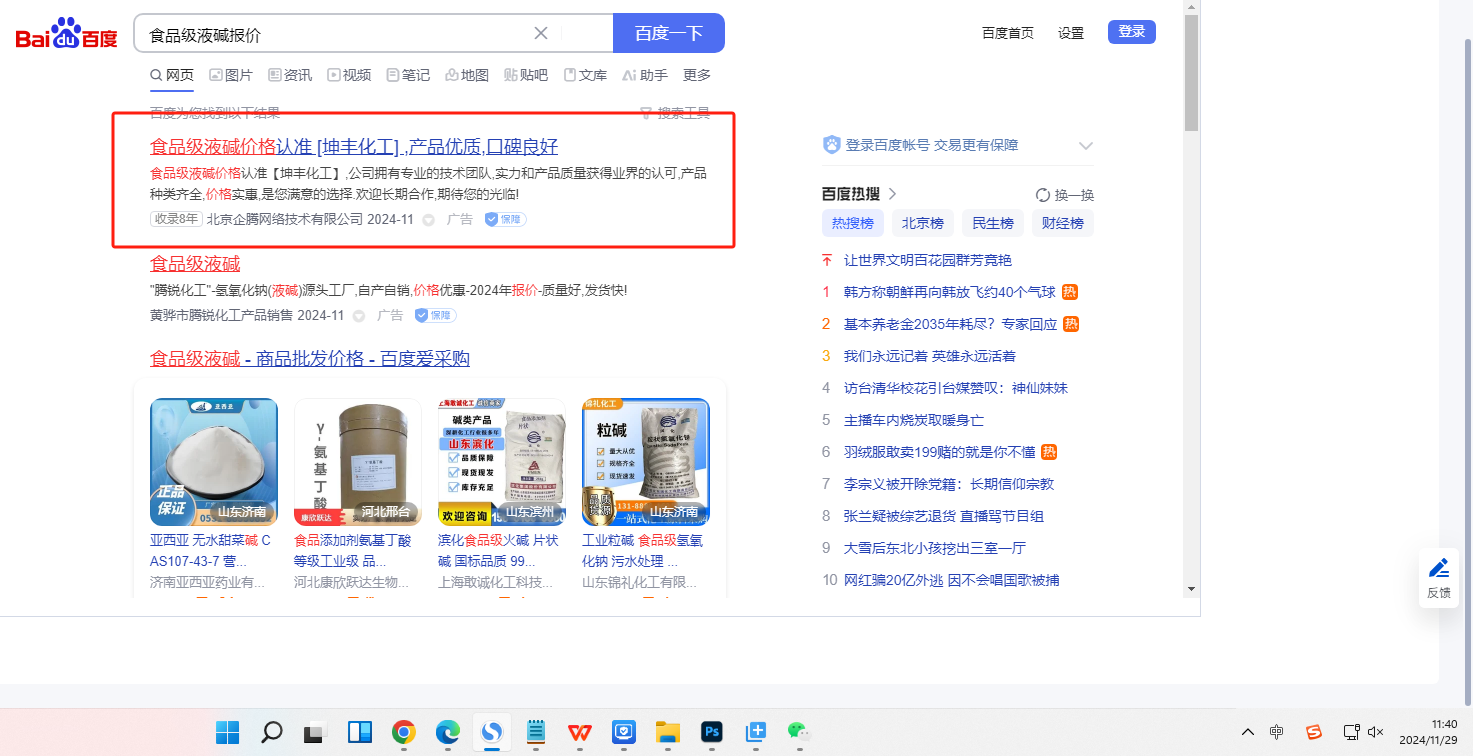This screenshot has height=756, width=1473.
Task: Open 基本养老金2035年耗尽？专家回应 topic
Action: pos(950,324)
